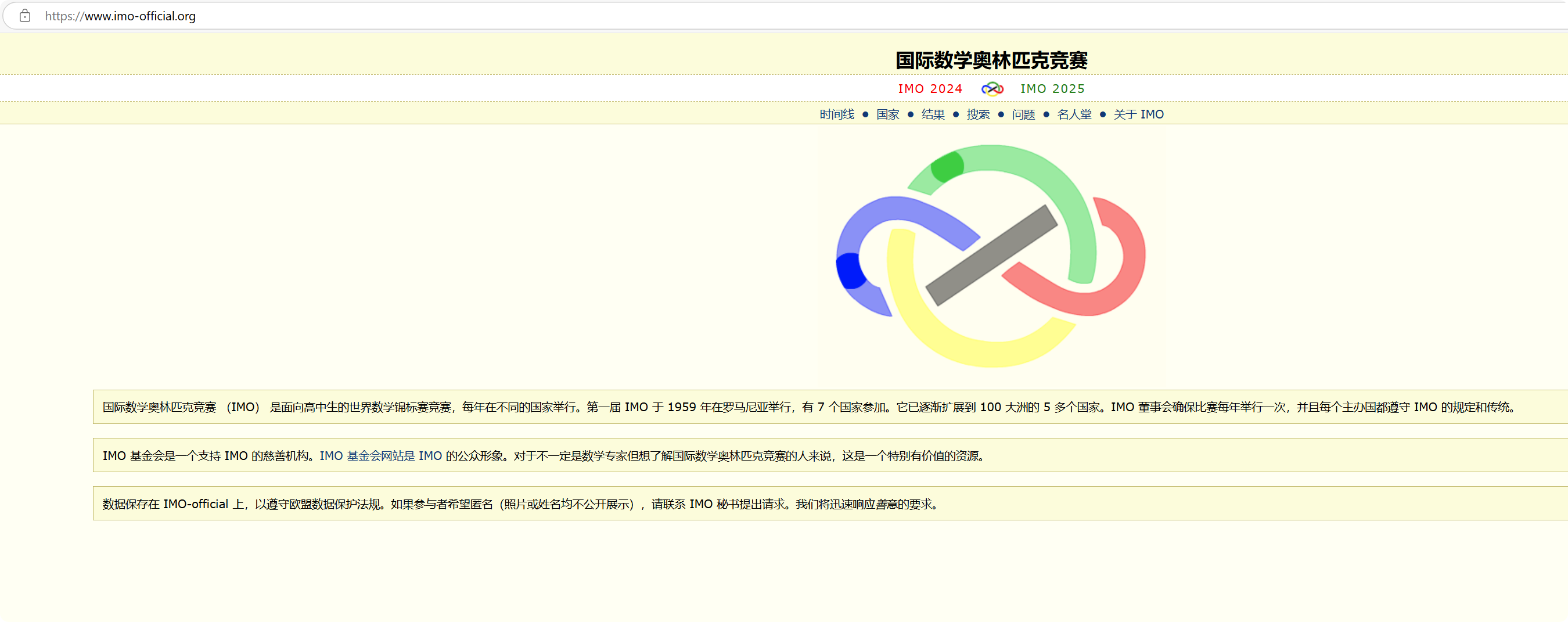This screenshot has width=1568, height=622.
Task: Open the IMO 2024 link
Action: point(930,89)
